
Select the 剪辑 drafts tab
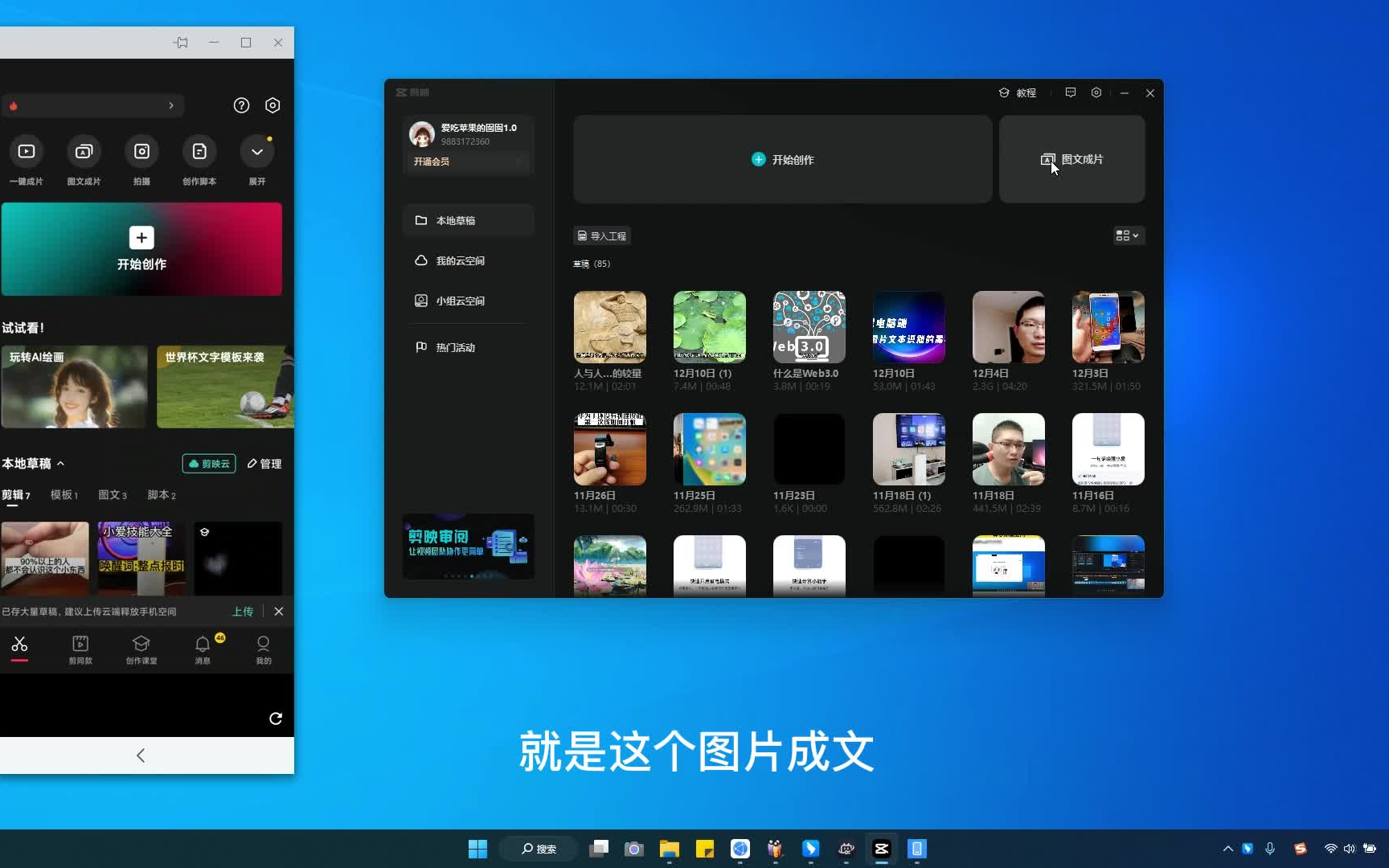click(x=16, y=495)
